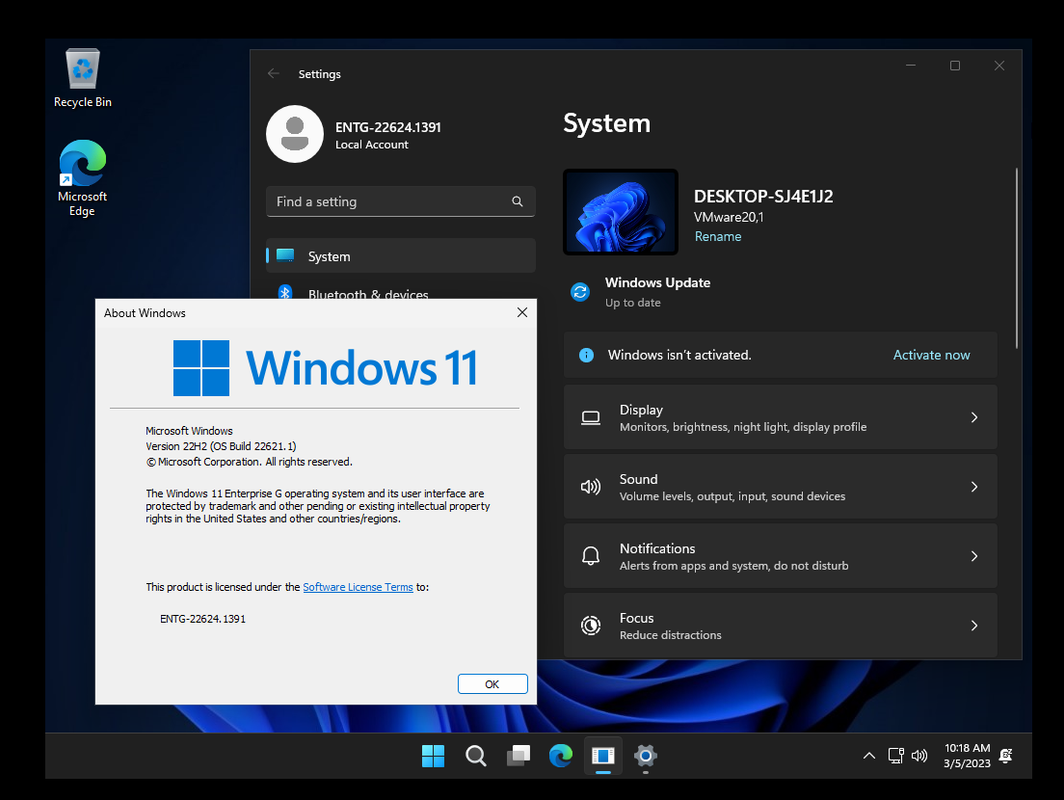Select System in the Settings sidebar
The width and height of the screenshot is (1064, 800).
(x=401, y=256)
